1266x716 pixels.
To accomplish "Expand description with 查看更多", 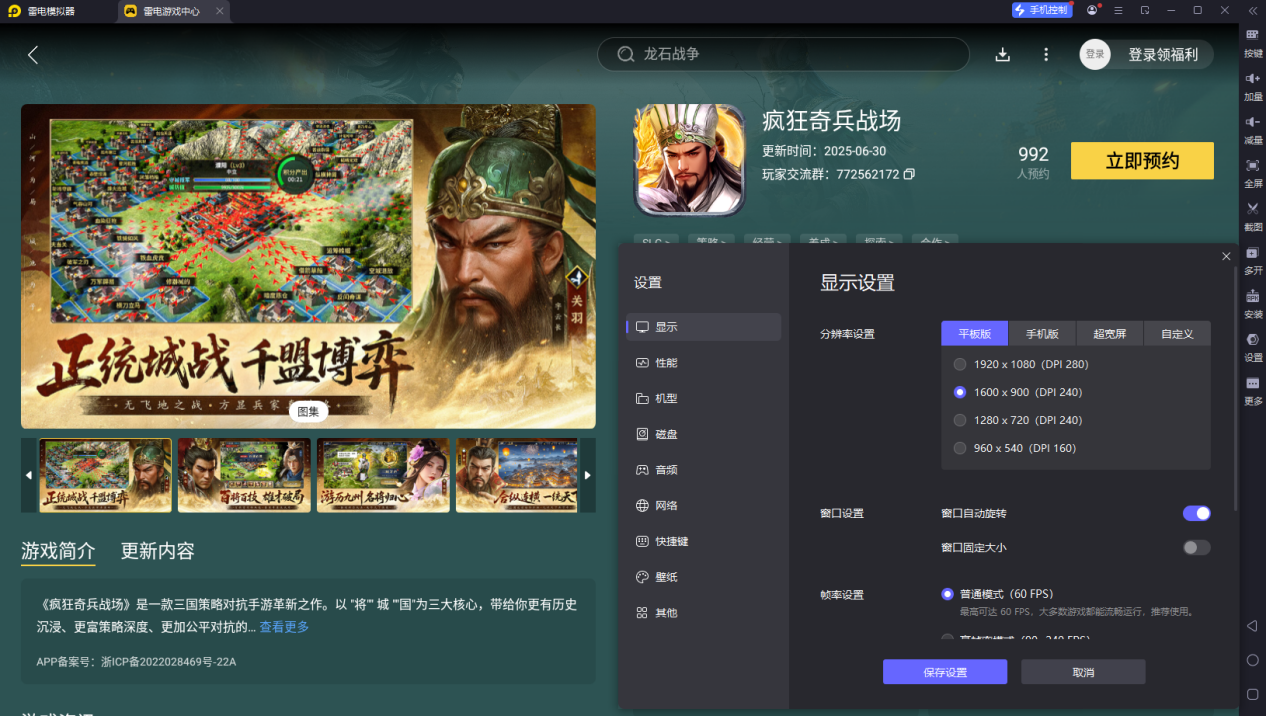I will pos(284,627).
